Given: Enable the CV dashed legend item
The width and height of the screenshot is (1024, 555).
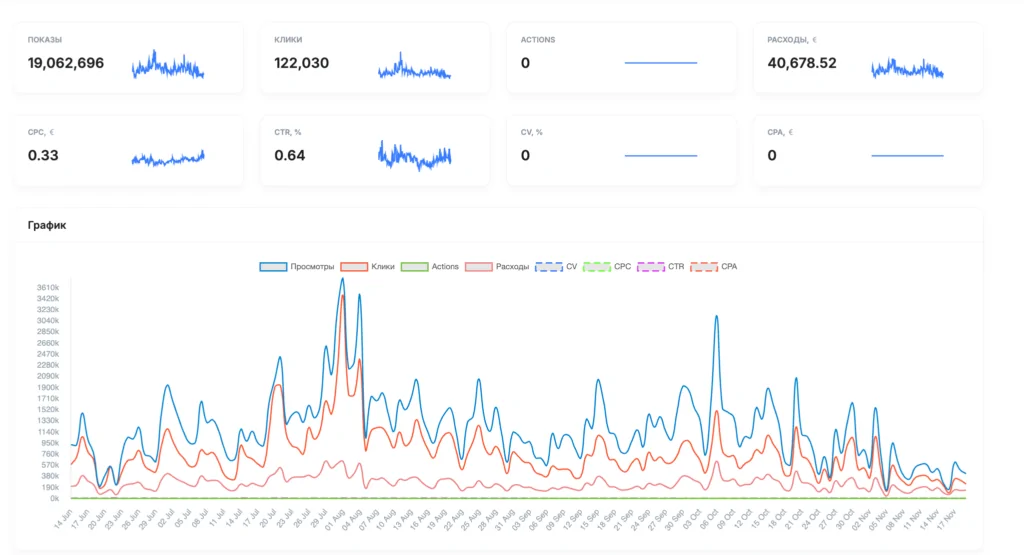Looking at the screenshot, I should (556, 266).
